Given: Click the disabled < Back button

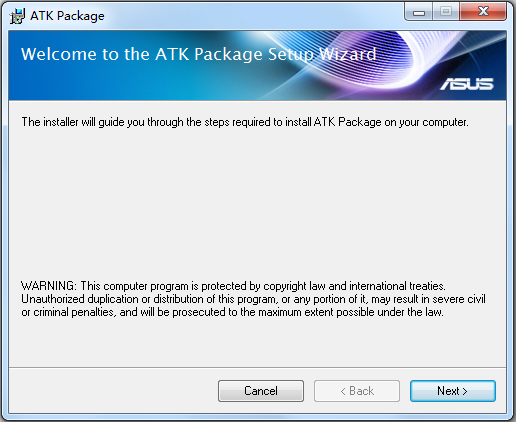Looking at the screenshot, I should point(357,391).
